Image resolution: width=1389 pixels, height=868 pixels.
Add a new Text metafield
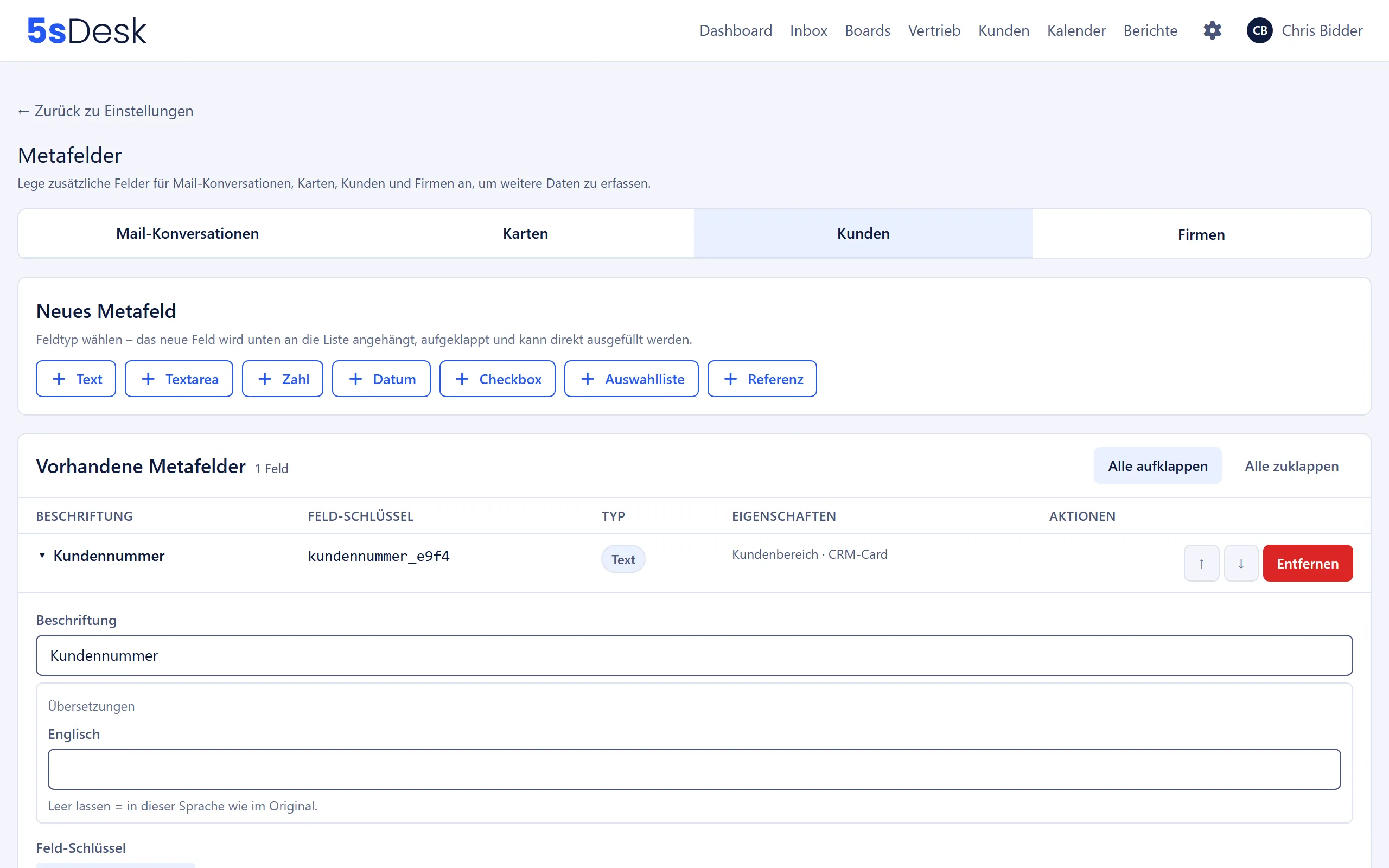tap(76, 379)
